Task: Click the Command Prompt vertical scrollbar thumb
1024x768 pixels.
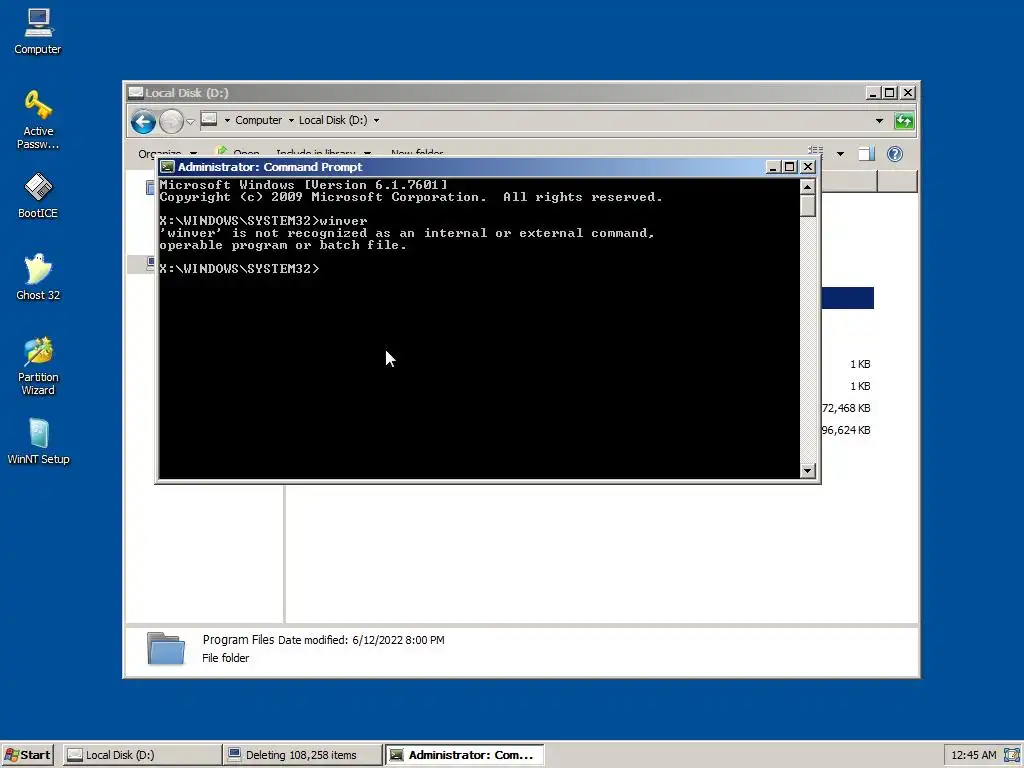Action: (x=808, y=206)
